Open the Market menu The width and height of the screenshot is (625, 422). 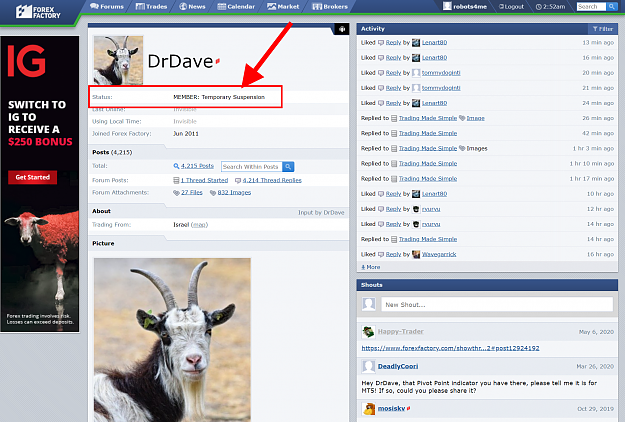click(283, 6)
